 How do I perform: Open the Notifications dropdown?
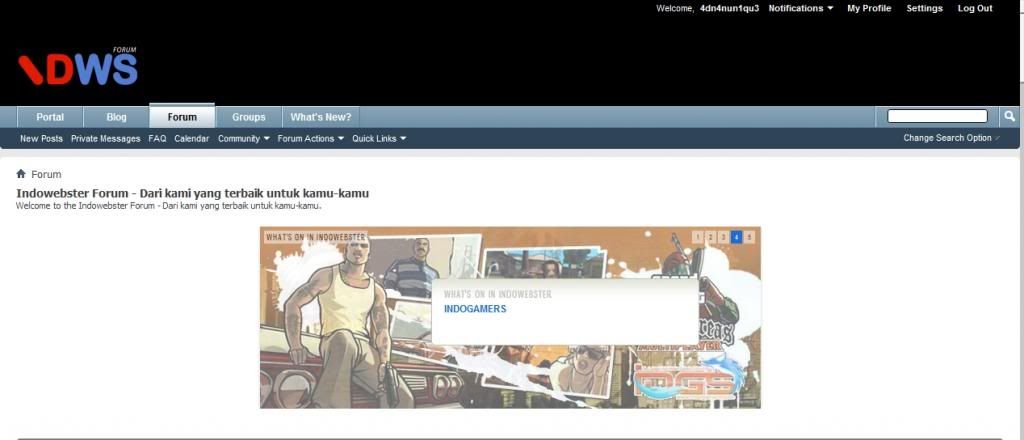(x=801, y=8)
